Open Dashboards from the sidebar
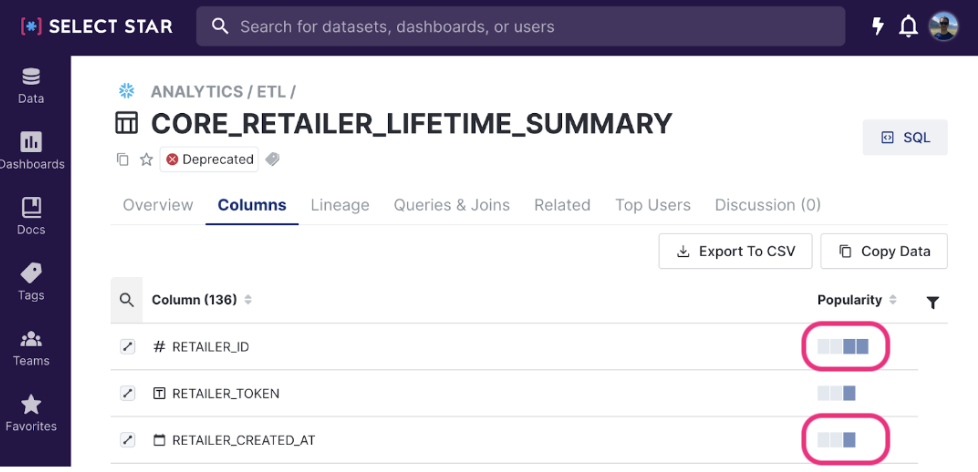This screenshot has width=978, height=472. 31,151
